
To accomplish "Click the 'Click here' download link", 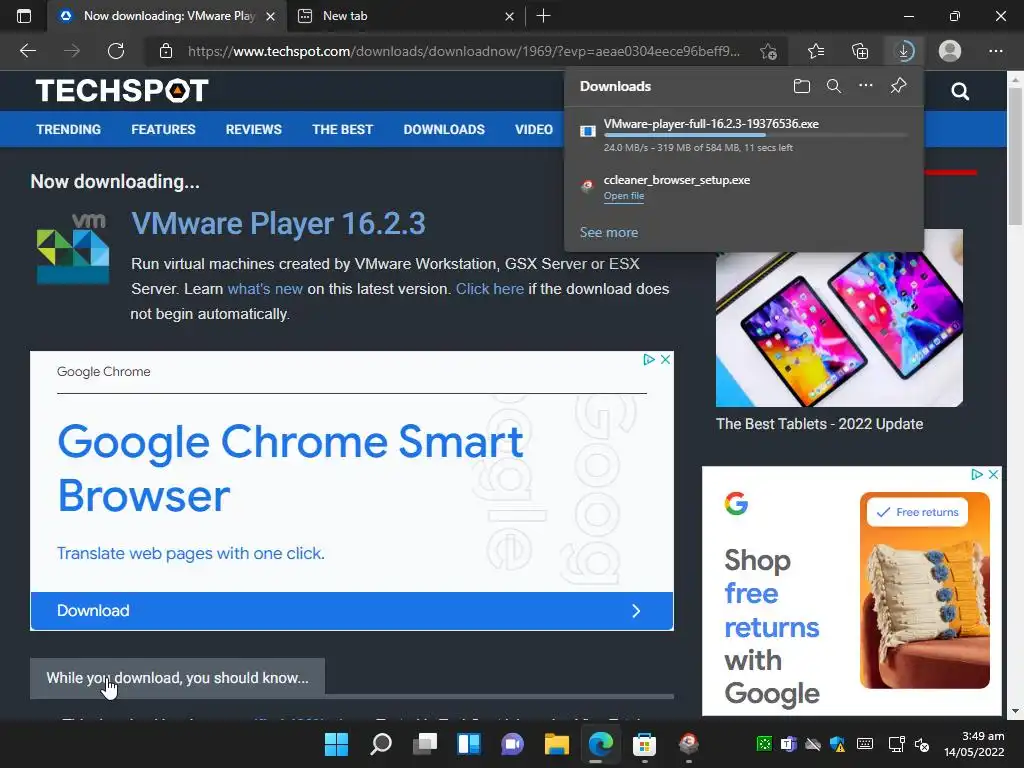I will (x=490, y=289).
